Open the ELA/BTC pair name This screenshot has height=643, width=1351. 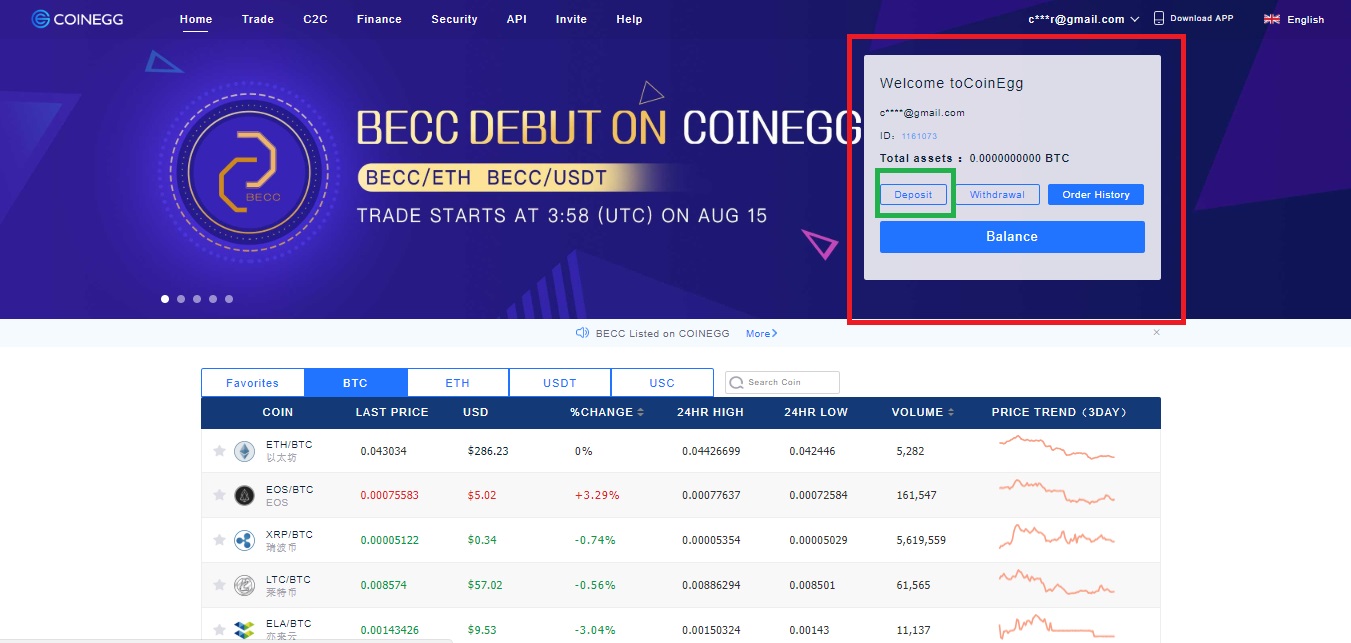click(288, 624)
